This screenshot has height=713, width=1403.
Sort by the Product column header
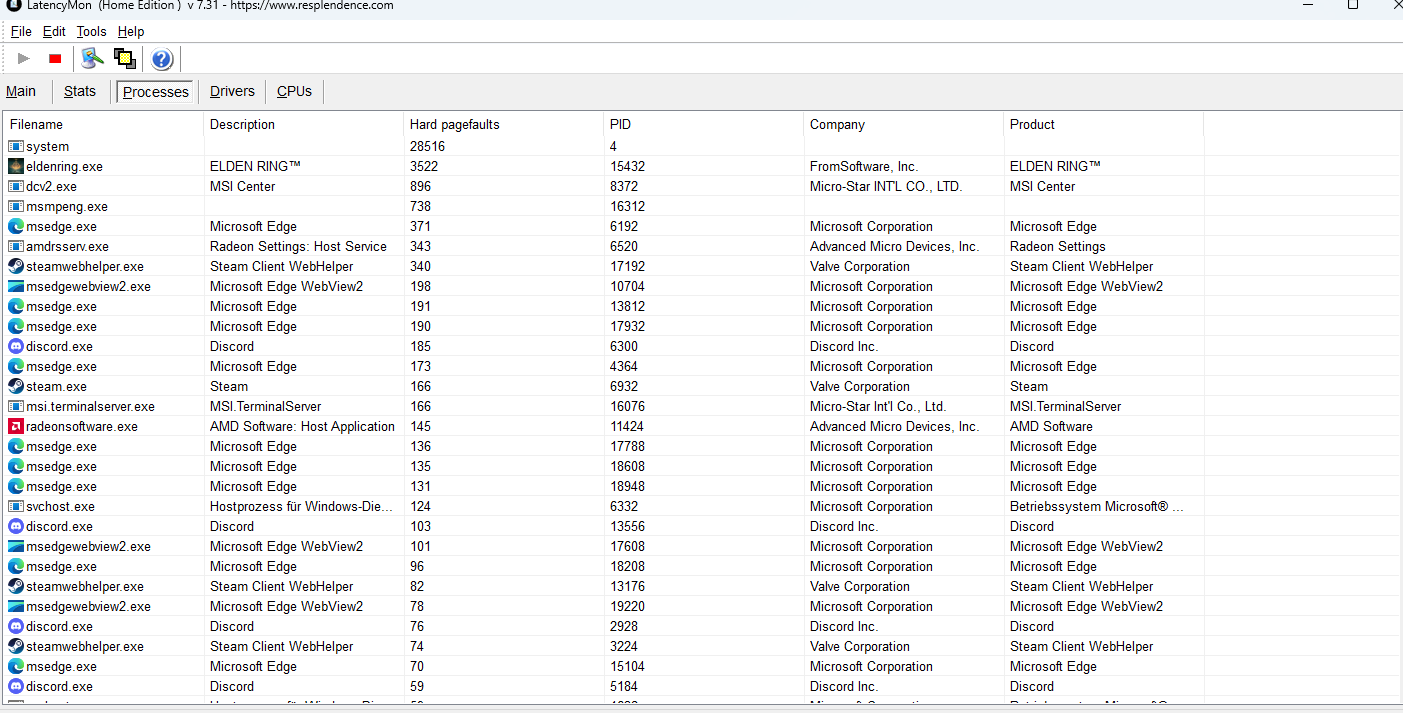[x=1104, y=124]
